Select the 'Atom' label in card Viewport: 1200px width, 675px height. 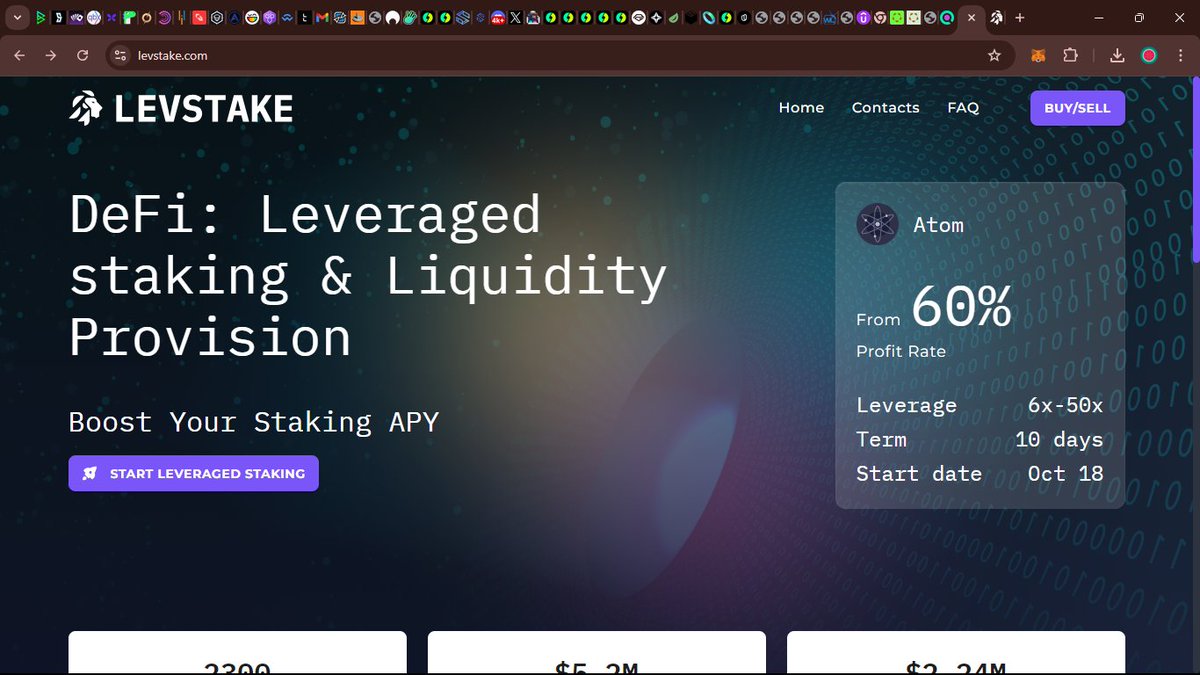[x=938, y=225]
